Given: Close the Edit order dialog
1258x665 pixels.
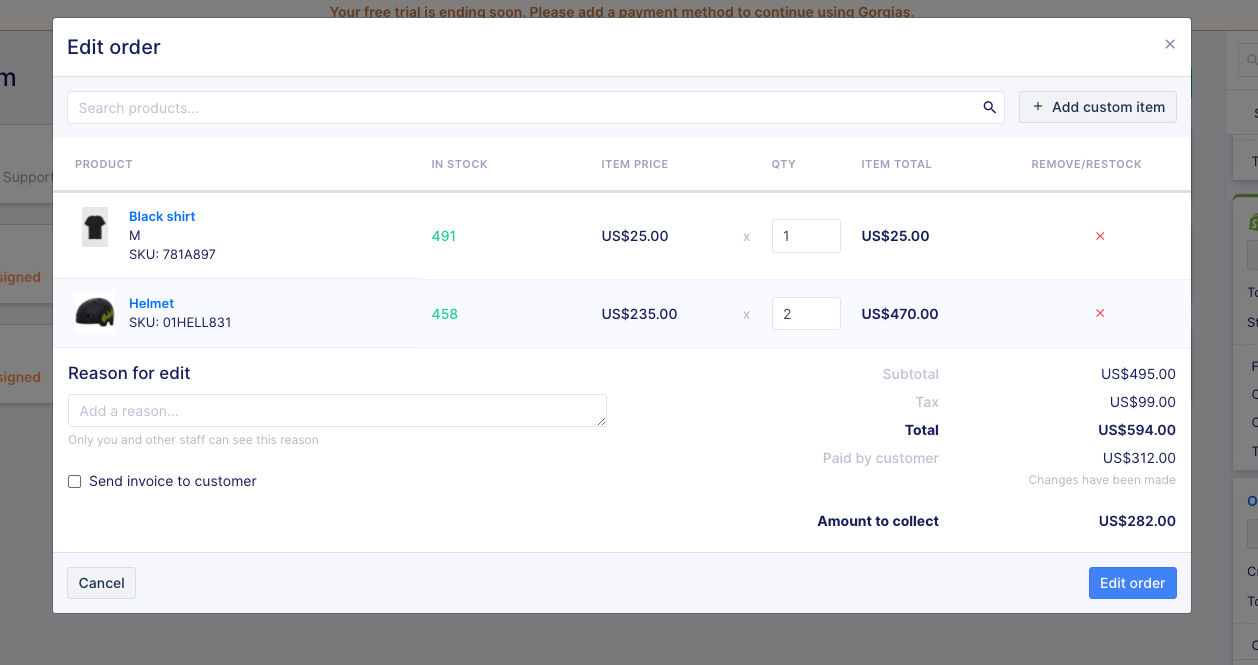Looking at the screenshot, I should [1170, 44].
